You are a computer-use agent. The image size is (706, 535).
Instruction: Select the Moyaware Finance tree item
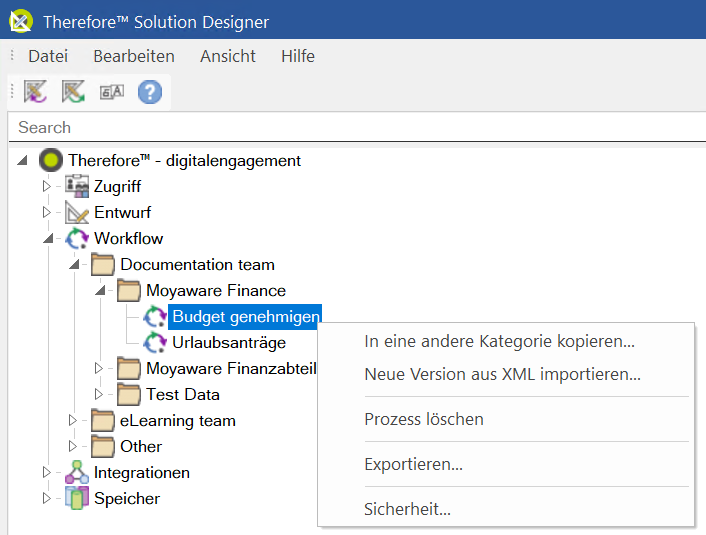point(216,290)
